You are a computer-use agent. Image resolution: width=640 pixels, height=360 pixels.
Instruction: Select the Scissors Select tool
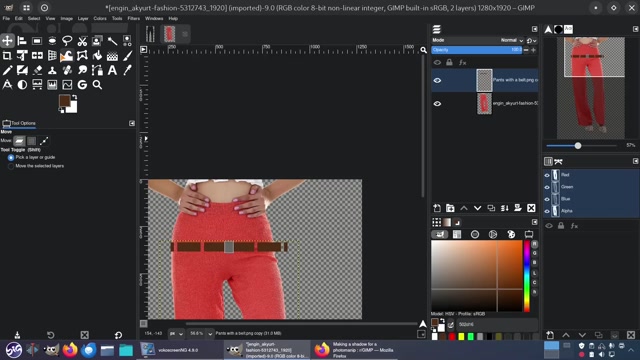tap(82, 40)
